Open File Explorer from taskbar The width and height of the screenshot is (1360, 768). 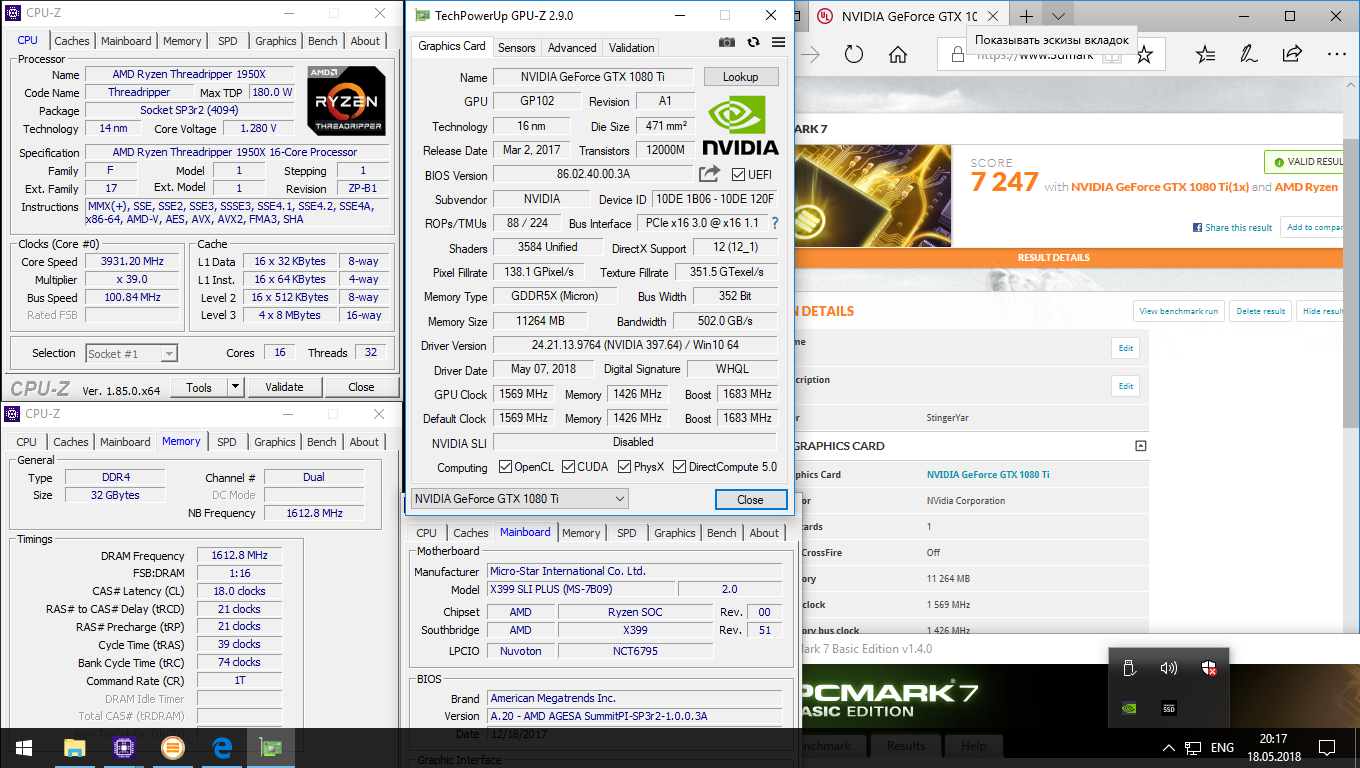(x=74, y=747)
